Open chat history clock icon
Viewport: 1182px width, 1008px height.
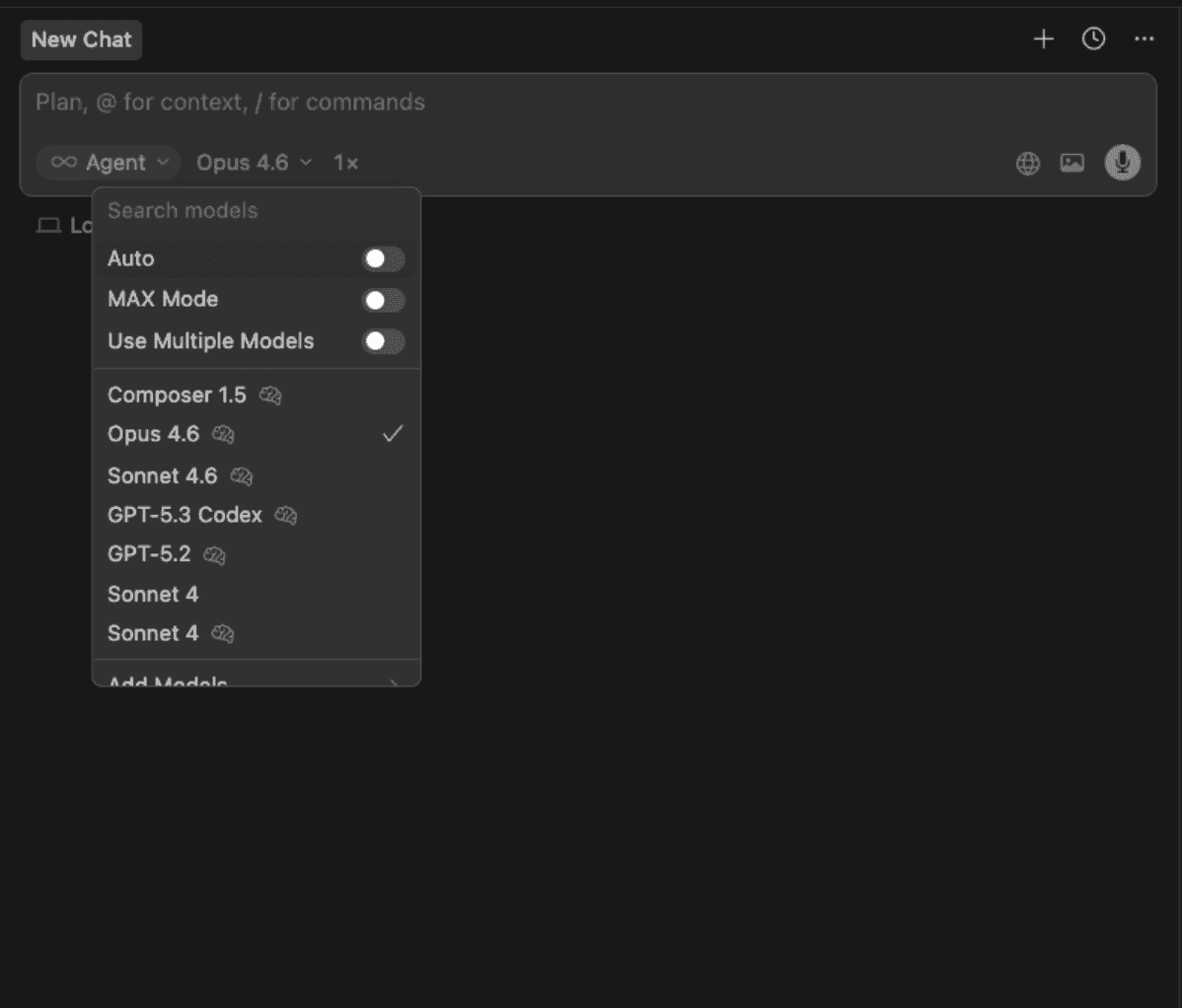(x=1093, y=39)
